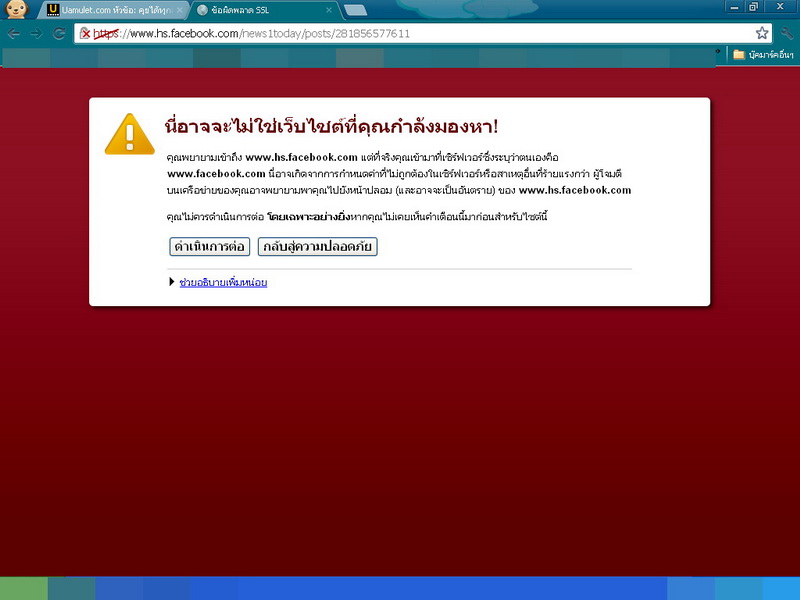Viewport: 800px width, 600px height.
Task: Expand the bookmarks bar overflow chevron
Action: pyautogui.click(x=718, y=50)
